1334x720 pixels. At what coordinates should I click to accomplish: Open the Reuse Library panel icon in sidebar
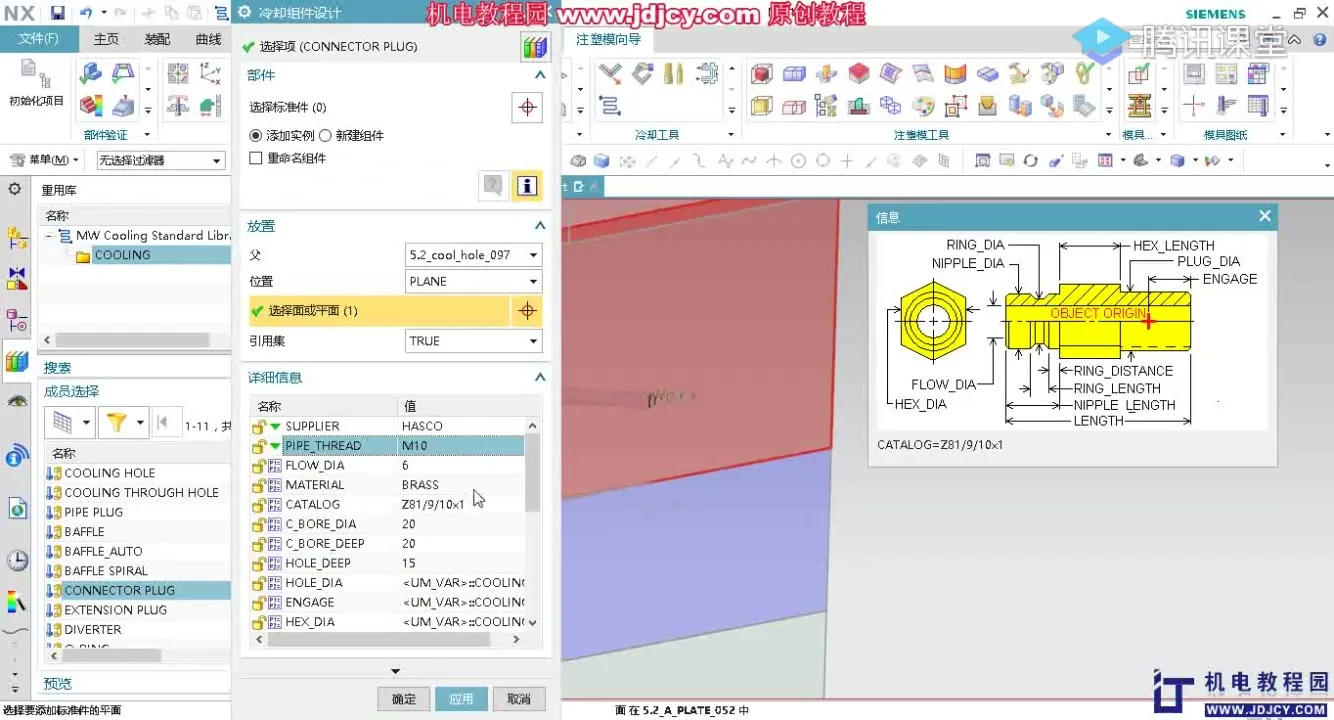(16, 361)
